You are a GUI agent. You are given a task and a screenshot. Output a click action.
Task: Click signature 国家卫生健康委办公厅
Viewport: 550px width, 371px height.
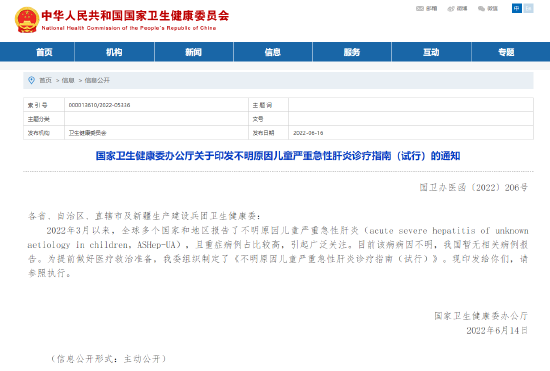[481, 316]
